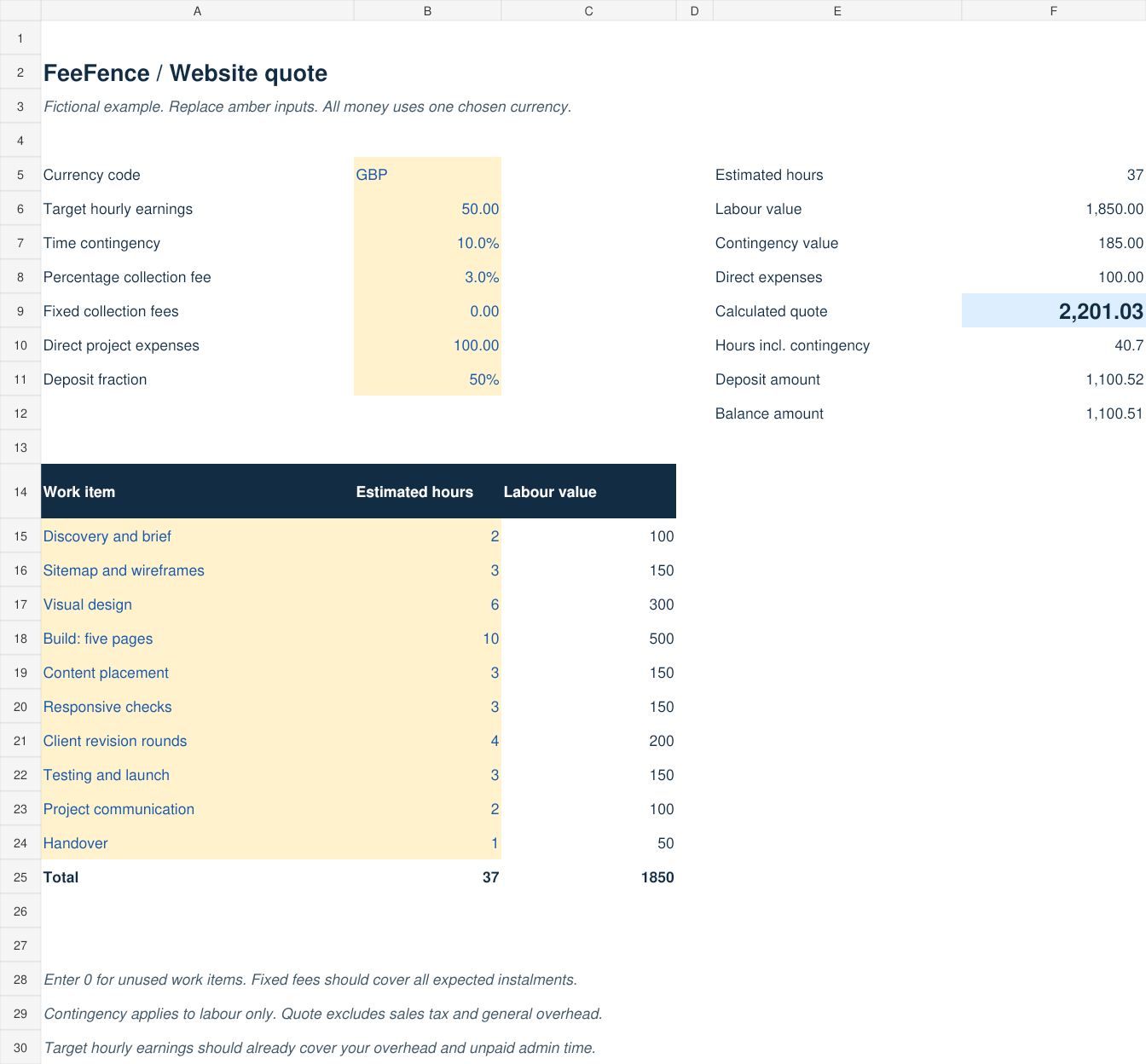Image resolution: width=1146 pixels, height=1064 pixels.
Task: Select the Direct expenses label in summary
Action: click(x=769, y=277)
